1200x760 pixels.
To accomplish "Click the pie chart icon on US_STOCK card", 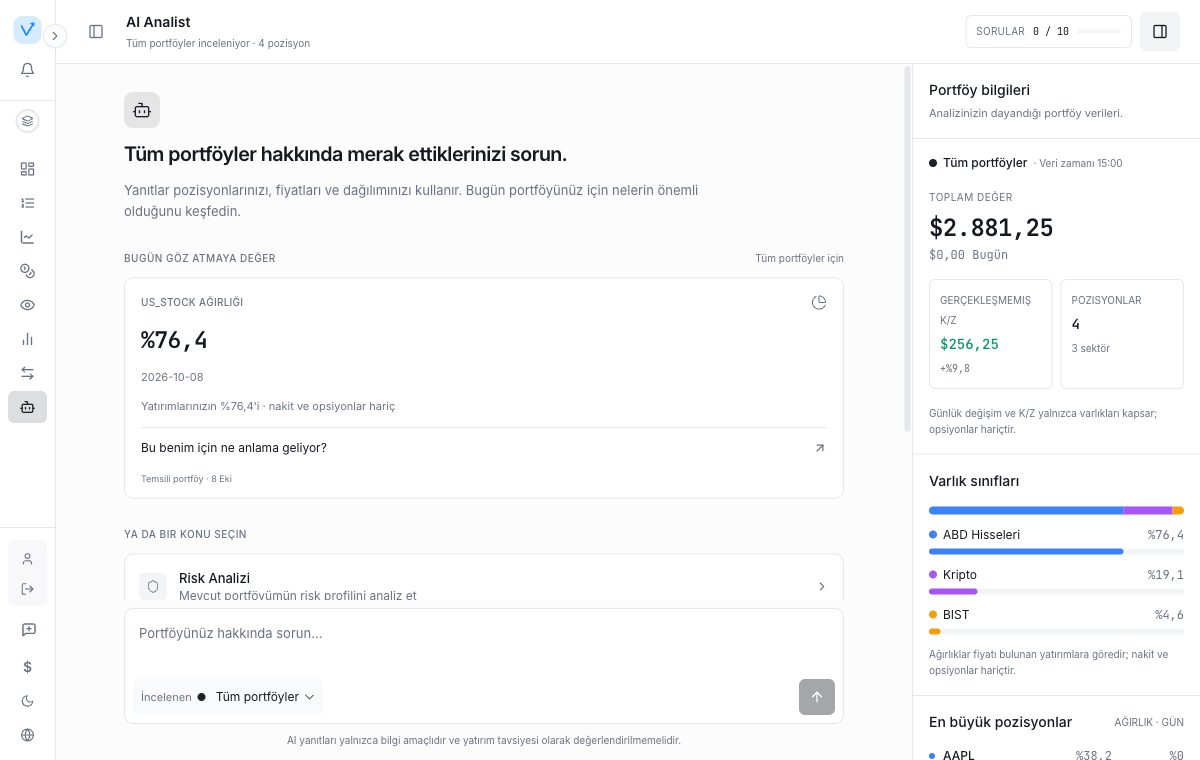I will click(x=819, y=302).
